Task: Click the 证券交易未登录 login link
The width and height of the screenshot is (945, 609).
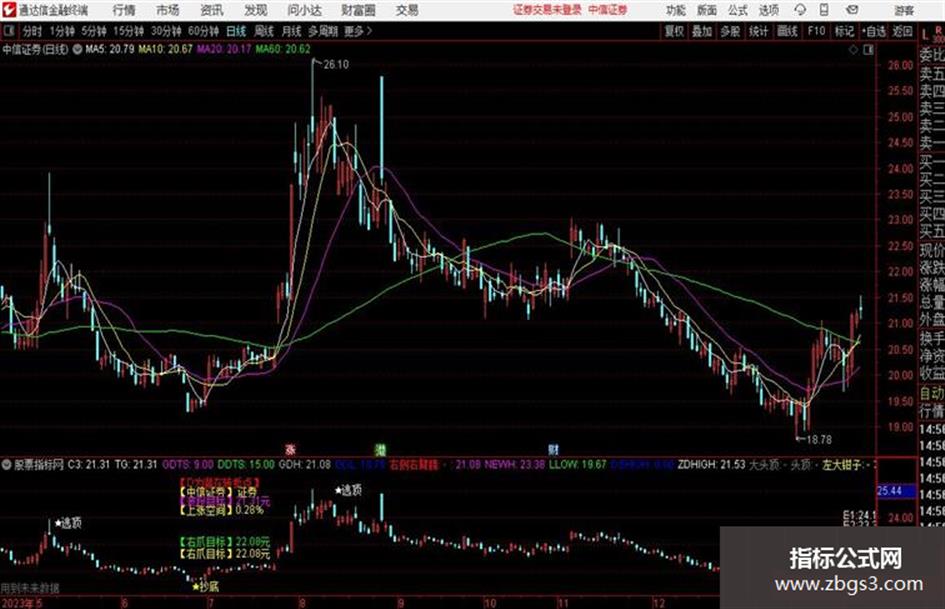Action: 547,10
